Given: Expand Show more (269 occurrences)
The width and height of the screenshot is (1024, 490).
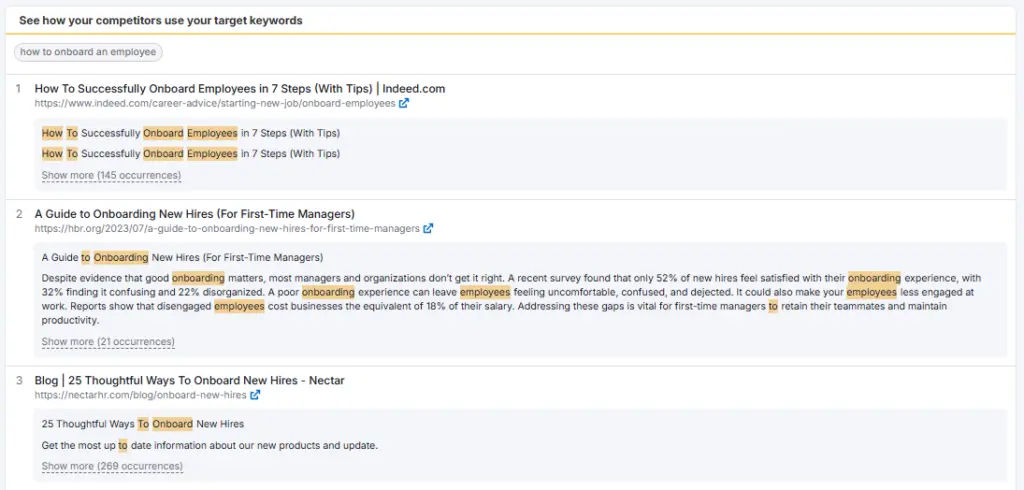Looking at the screenshot, I should pos(111,466).
